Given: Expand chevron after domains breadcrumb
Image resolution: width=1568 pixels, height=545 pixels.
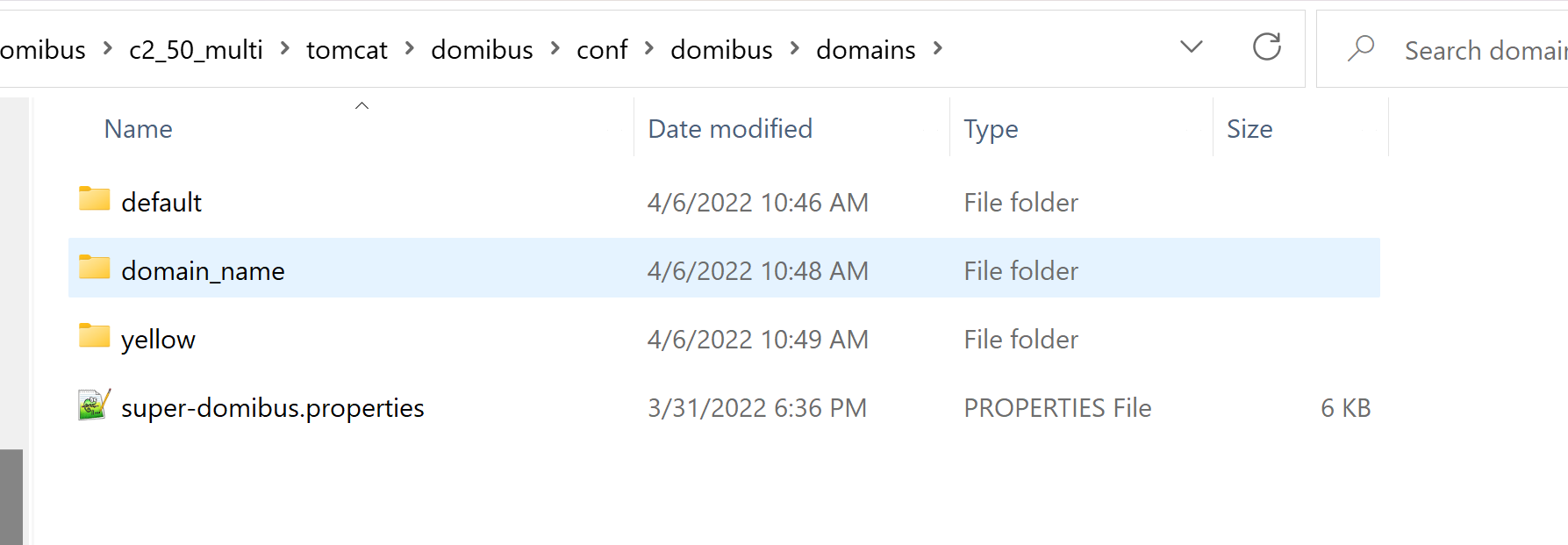Looking at the screenshot, I should tap(937, 49).
